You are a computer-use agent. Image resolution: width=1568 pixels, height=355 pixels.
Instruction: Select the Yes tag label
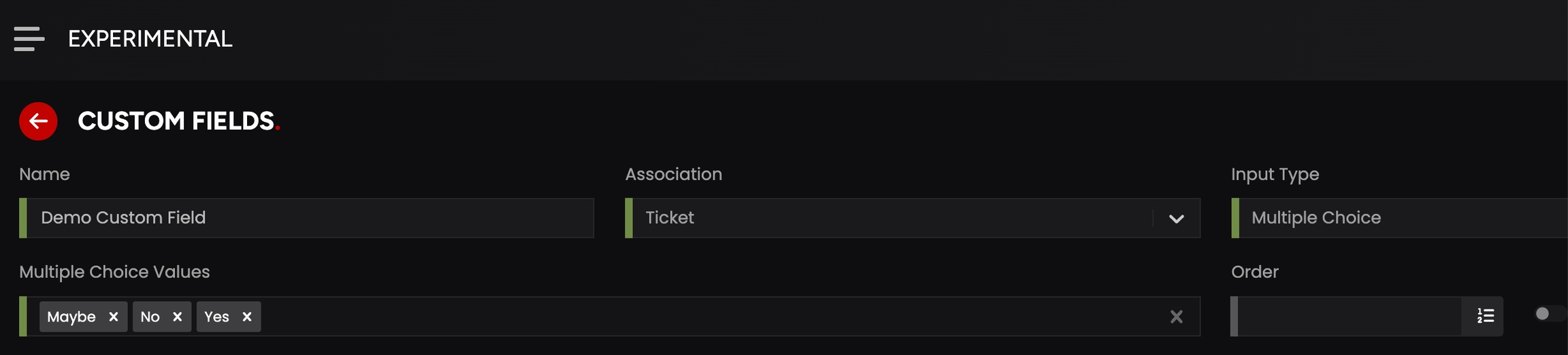point(216,317)
